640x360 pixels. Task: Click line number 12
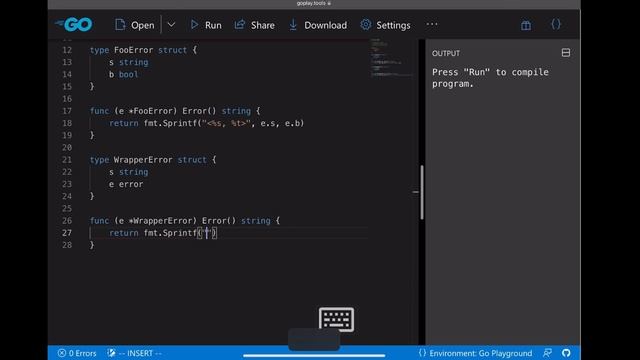pyautogui.click(x=67, y=50)
